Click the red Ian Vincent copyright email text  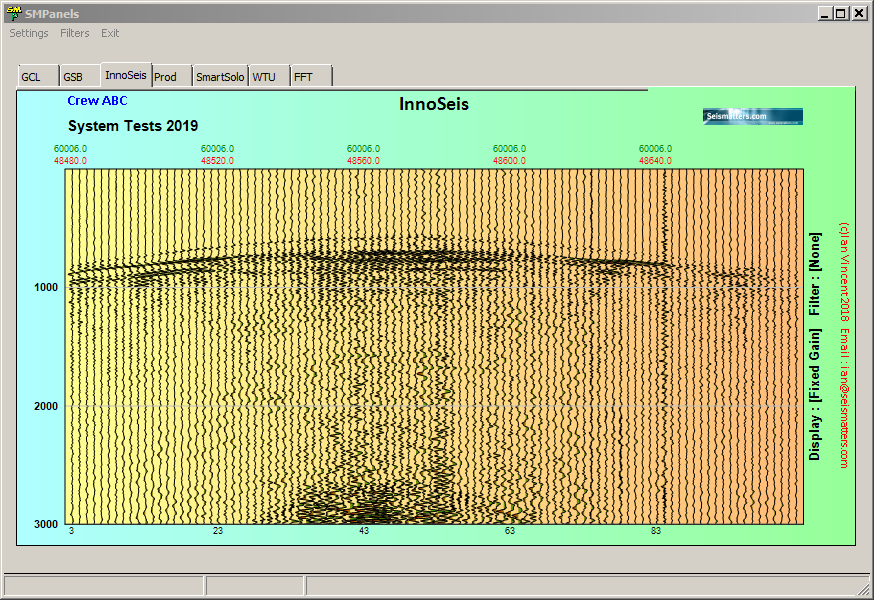[844, 345]
